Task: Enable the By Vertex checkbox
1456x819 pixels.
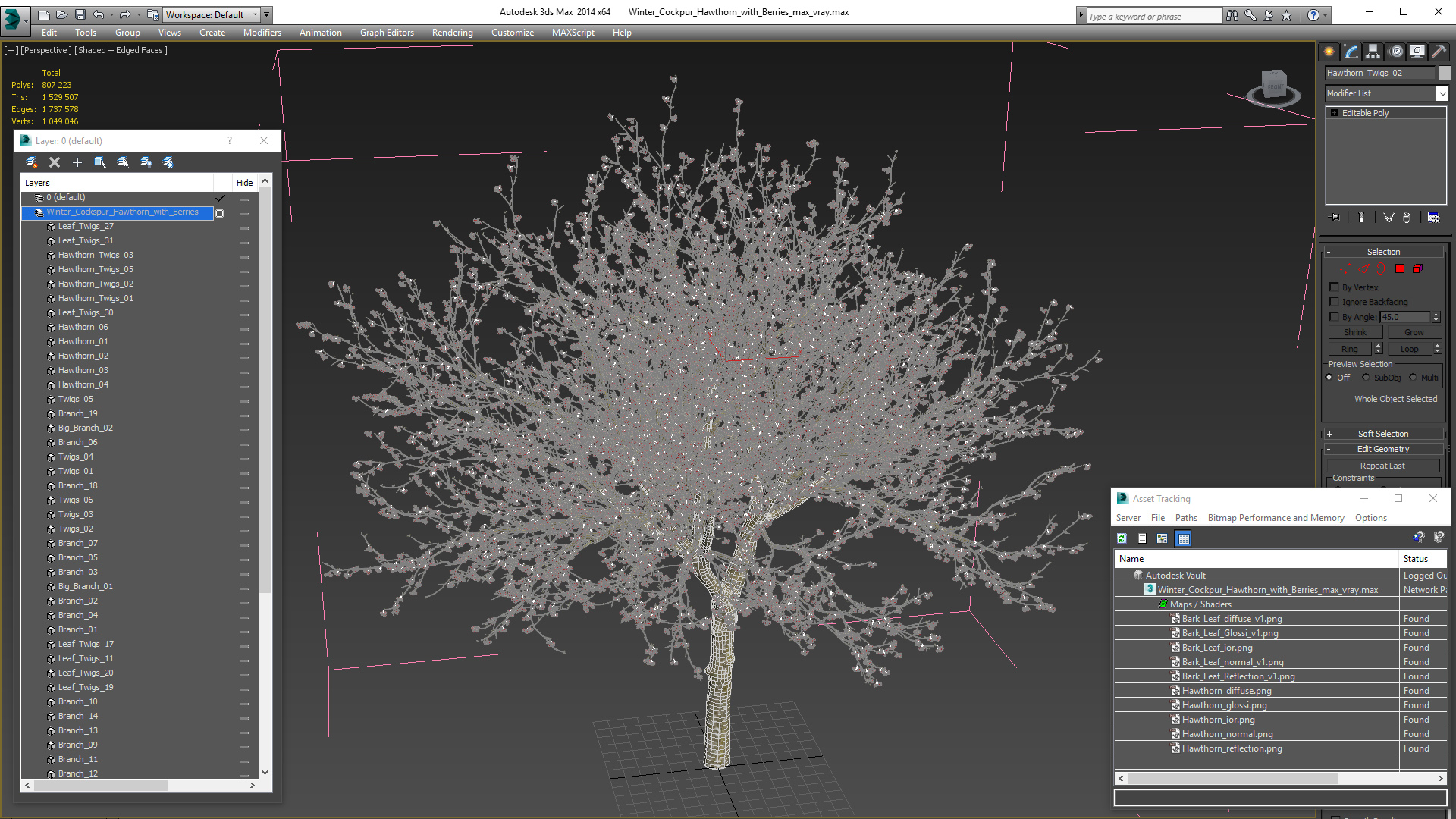Action: pos(1335,287)
